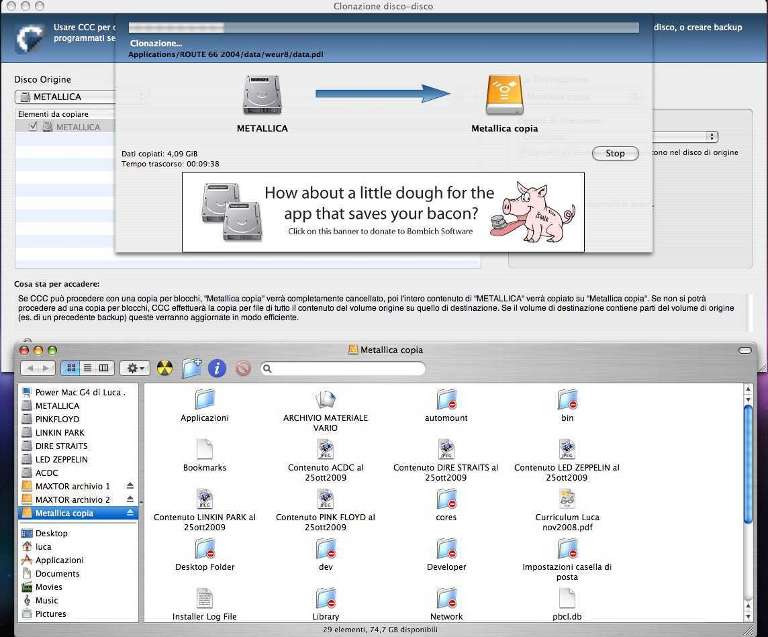Select the Developer folder icon
Screen dimensions: 768x637
pyautogui.click(x=446, y=548)
